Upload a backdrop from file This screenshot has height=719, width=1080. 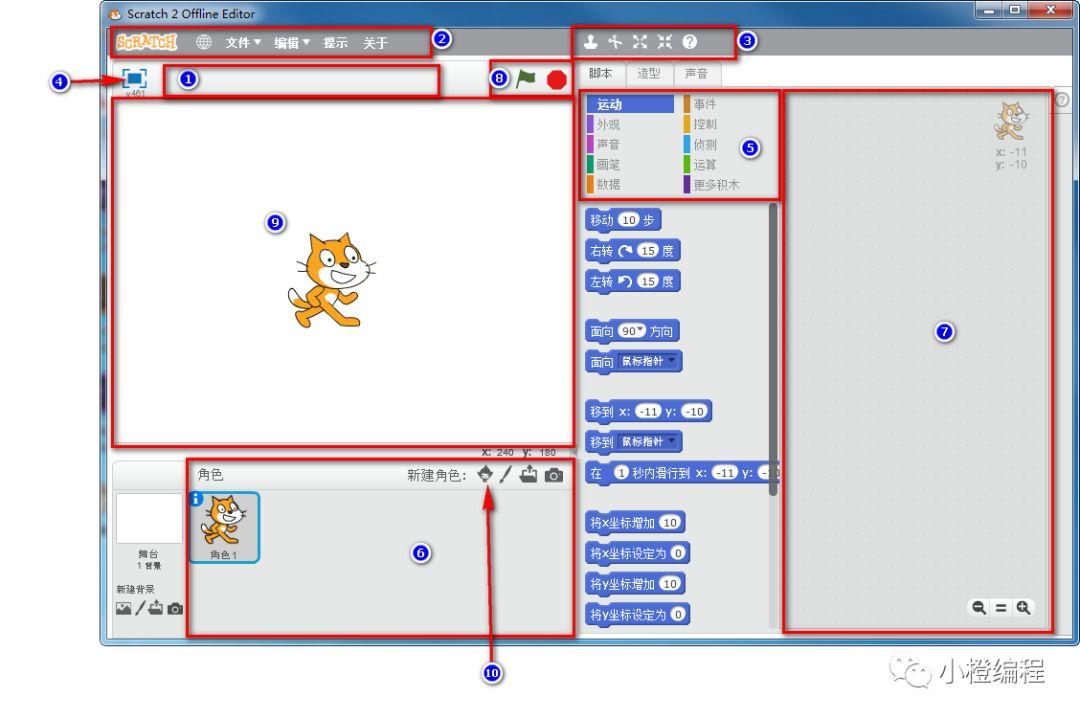[156, 607]
